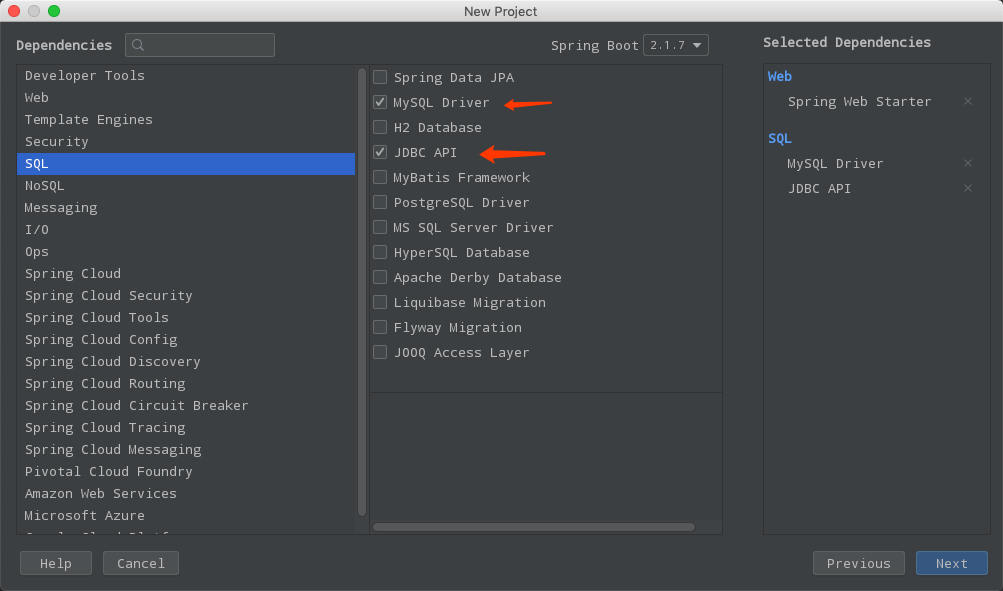Focus the dependencies search field
1003x591 pixels.
(x=200, y=45)
